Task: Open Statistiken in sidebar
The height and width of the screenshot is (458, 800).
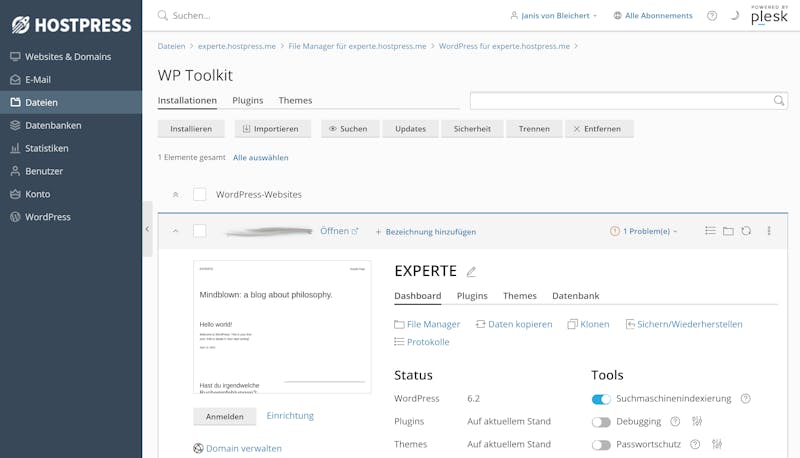Action: (x=71, y=148)
